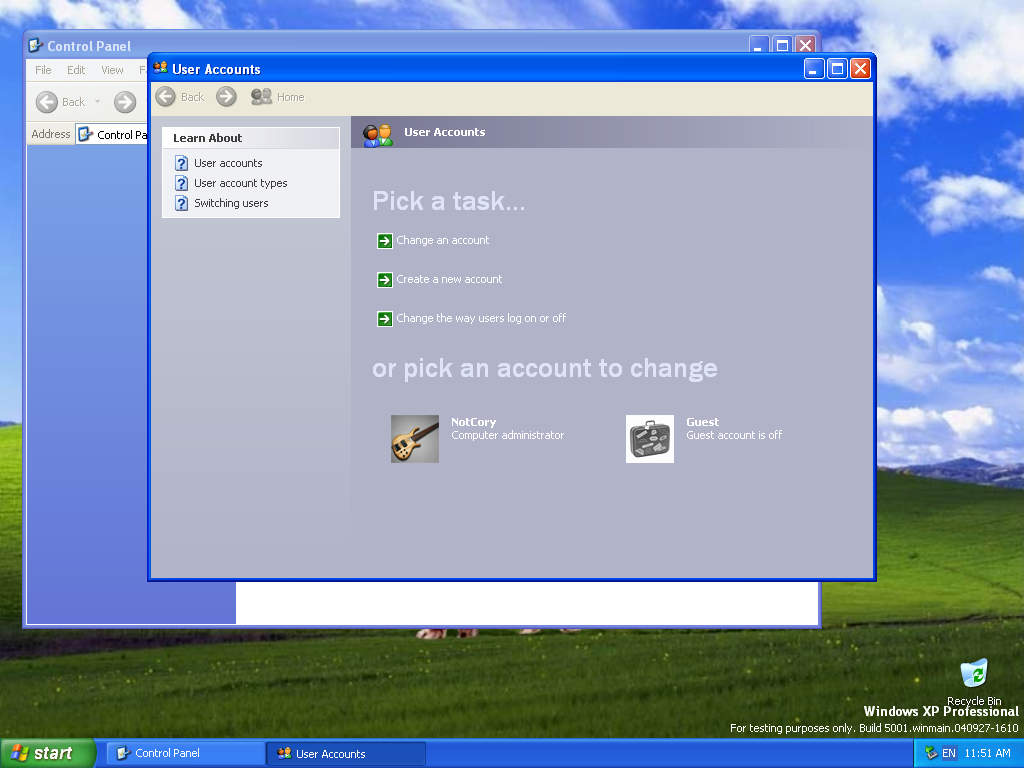
Task: Select the NotCory guitar account picture
Action: (x=415, y=439)
